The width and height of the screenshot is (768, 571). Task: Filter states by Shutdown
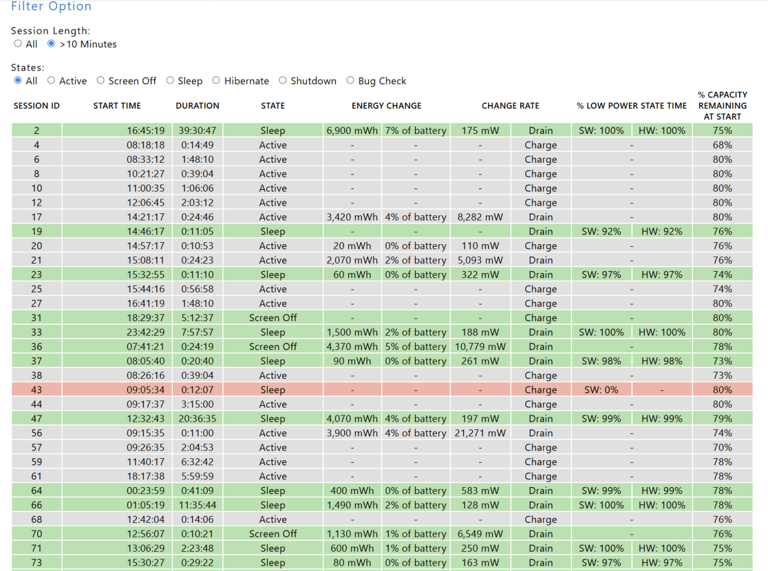pos(283,80)
